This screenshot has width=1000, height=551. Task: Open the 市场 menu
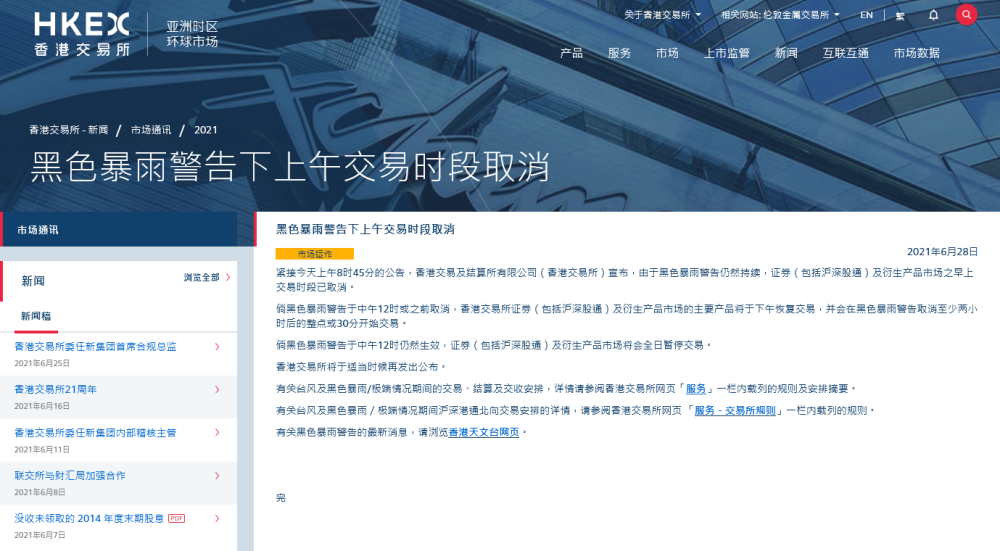[x=667, y=53]
